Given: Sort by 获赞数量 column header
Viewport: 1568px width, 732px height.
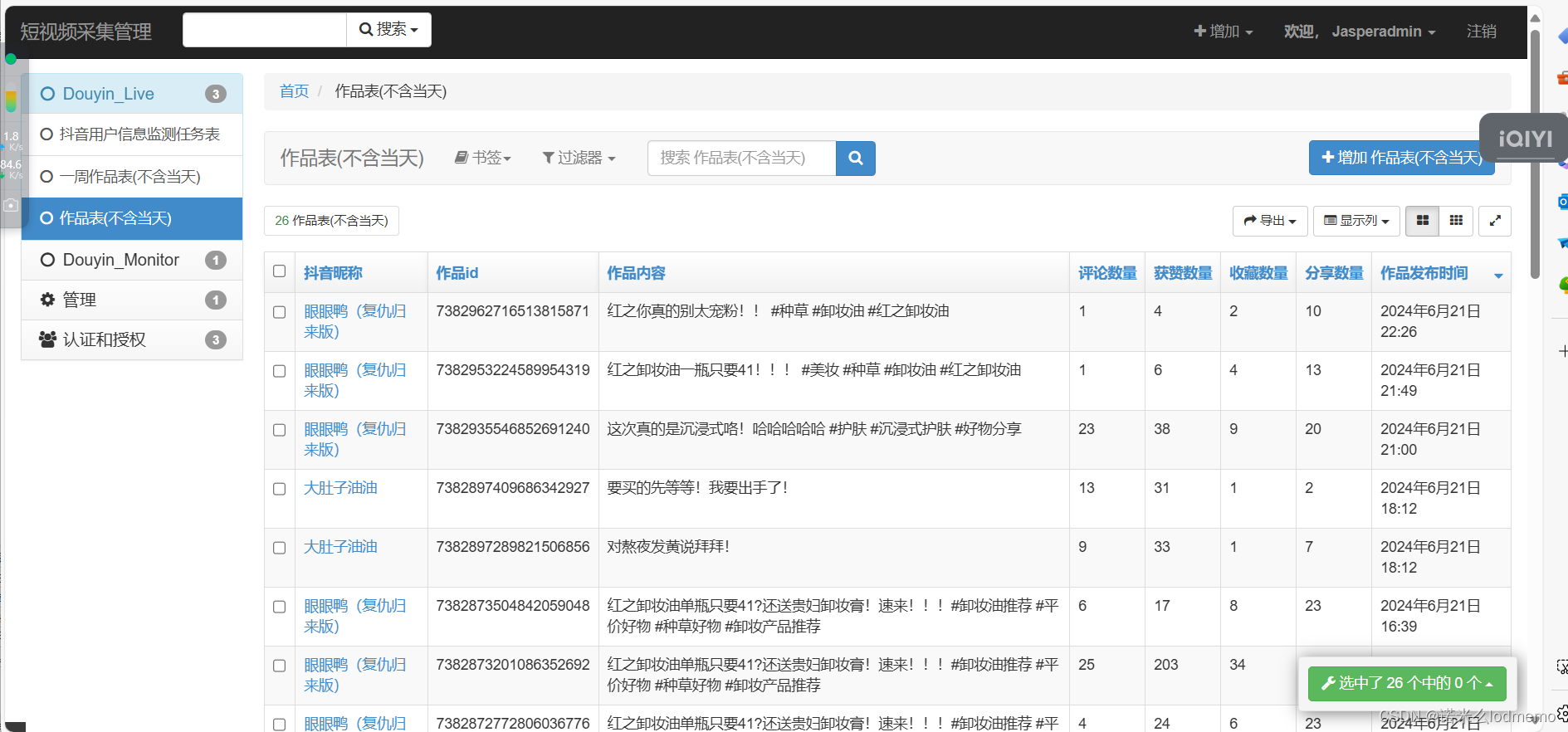Looking at the screenshot, I should (x=1183, y=273).
